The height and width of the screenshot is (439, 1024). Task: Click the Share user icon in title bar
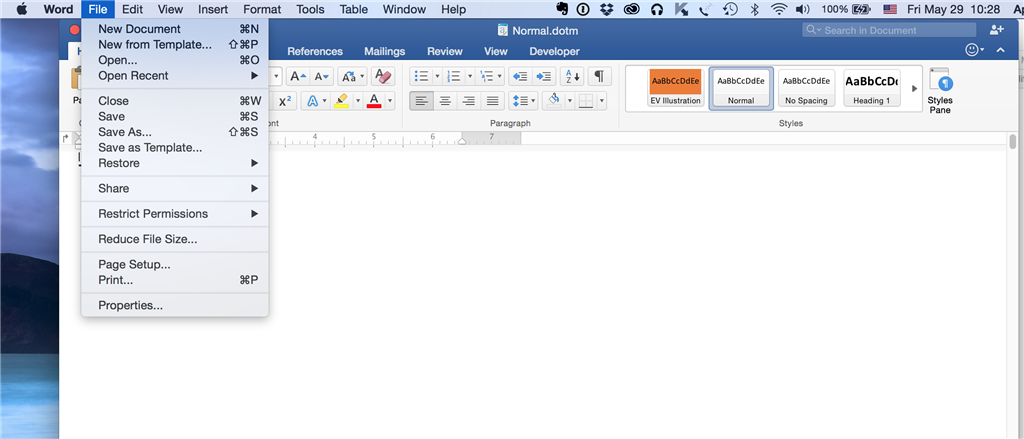pos(996,30)
